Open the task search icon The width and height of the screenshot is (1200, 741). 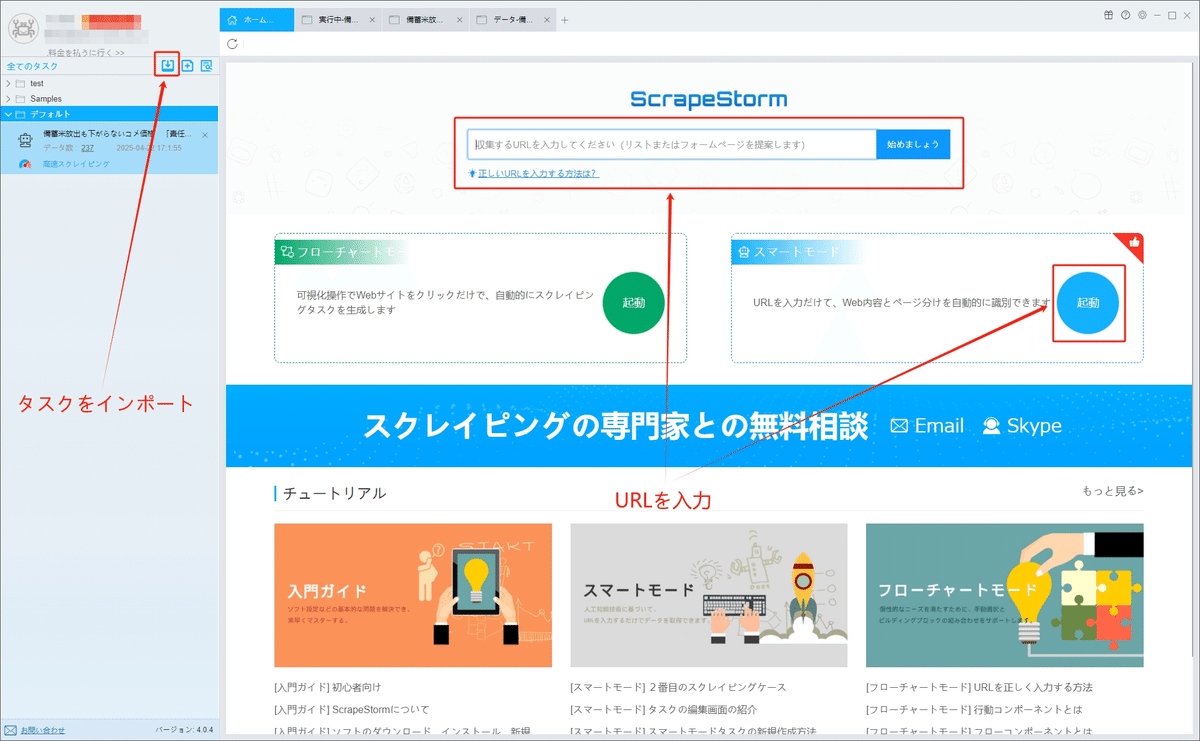[x=207, y=66]
